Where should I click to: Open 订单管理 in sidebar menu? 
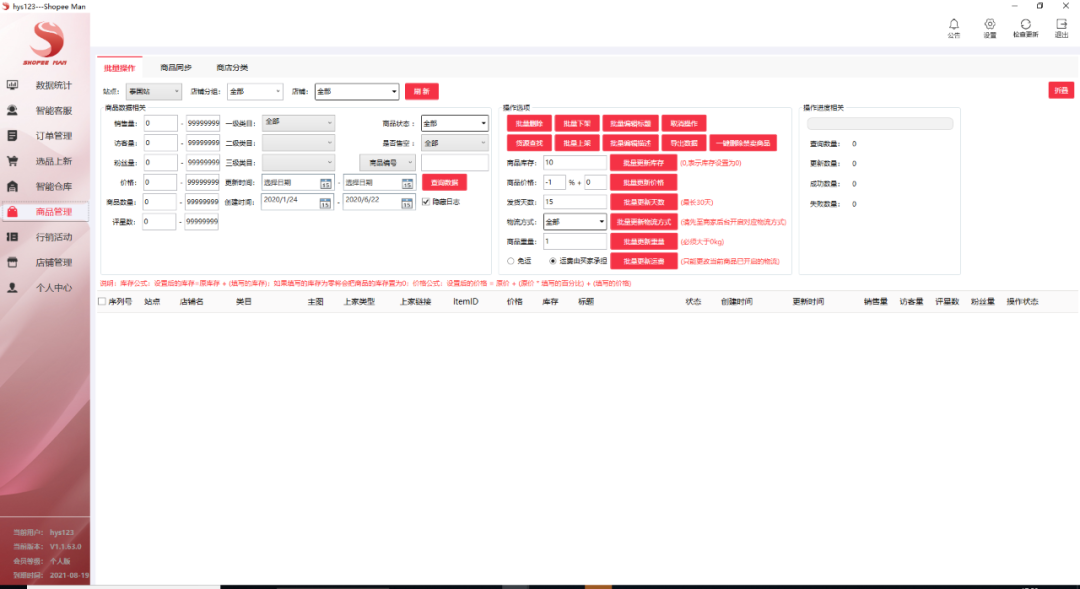(54, 136)
